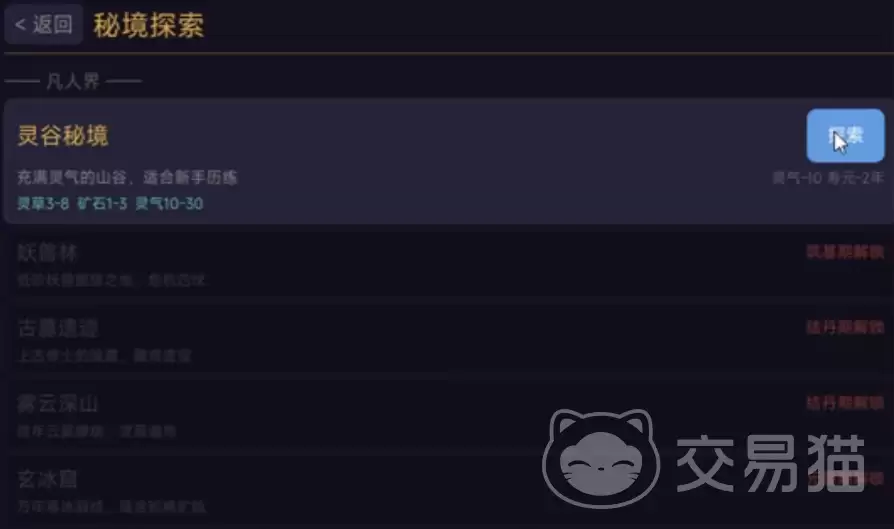Click the 灵气10-30 reward tag
The width and height of the screenshot is (894, 529).
pyautogui.click(x=169, y=204)
